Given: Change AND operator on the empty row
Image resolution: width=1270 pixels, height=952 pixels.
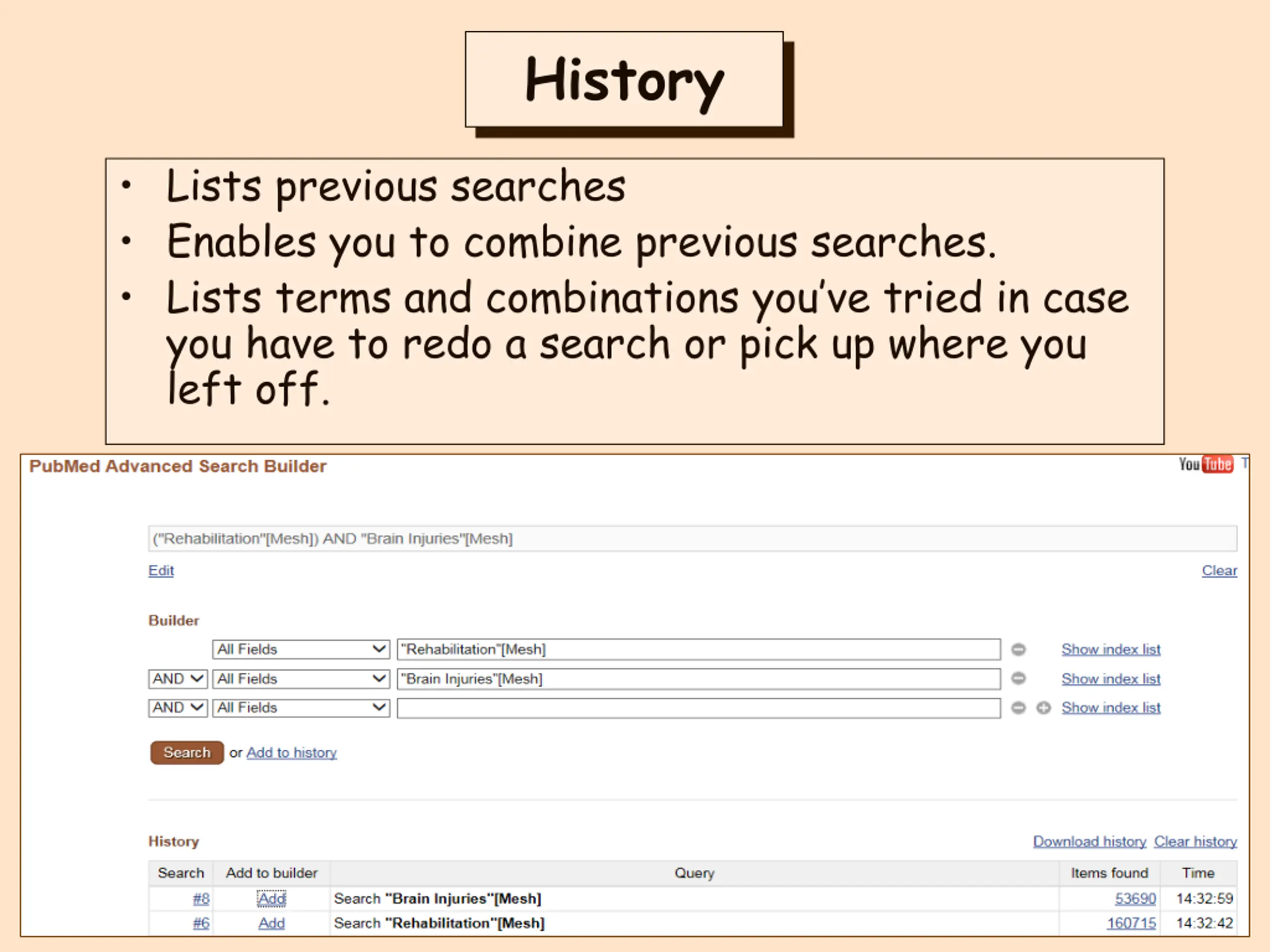Looking at the screenshot, I should pos(178,708).
